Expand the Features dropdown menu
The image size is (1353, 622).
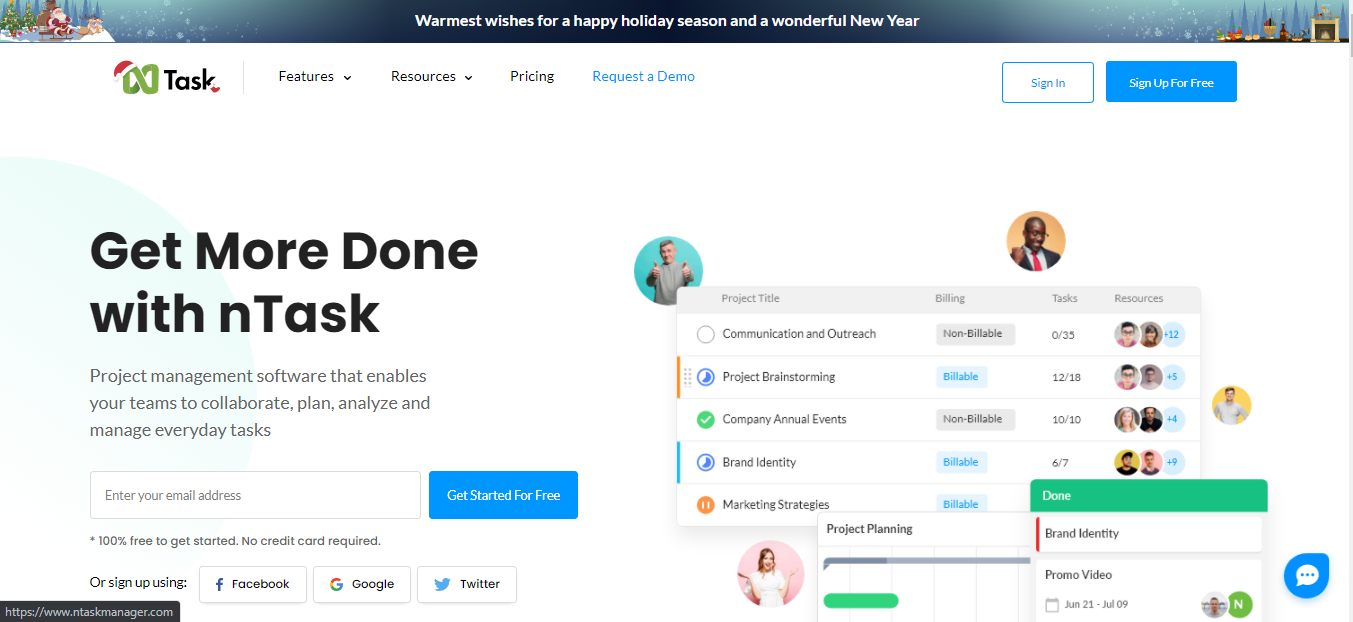pyautogui.click(x=315, y=76)
